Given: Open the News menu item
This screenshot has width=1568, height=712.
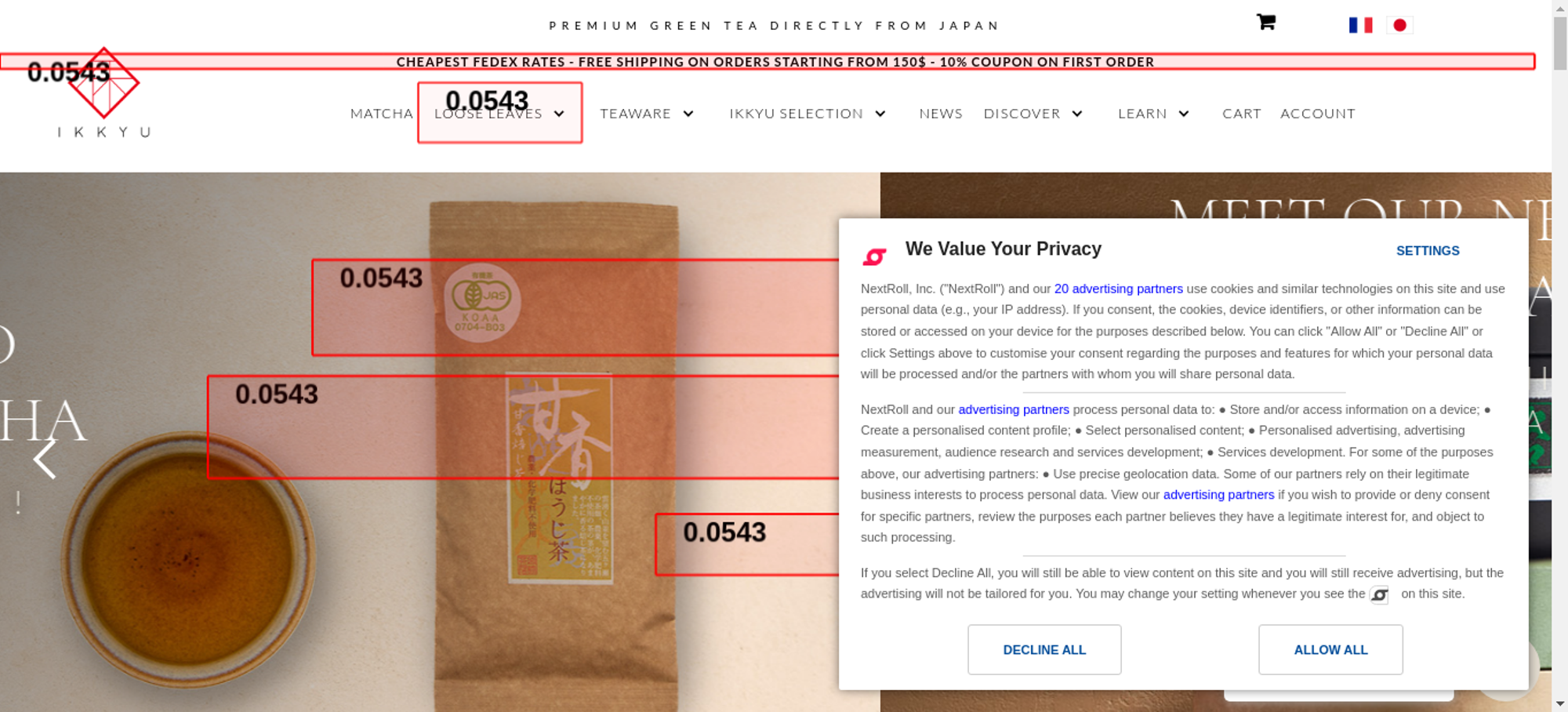Looking at the screenshot, I should 941,114.
